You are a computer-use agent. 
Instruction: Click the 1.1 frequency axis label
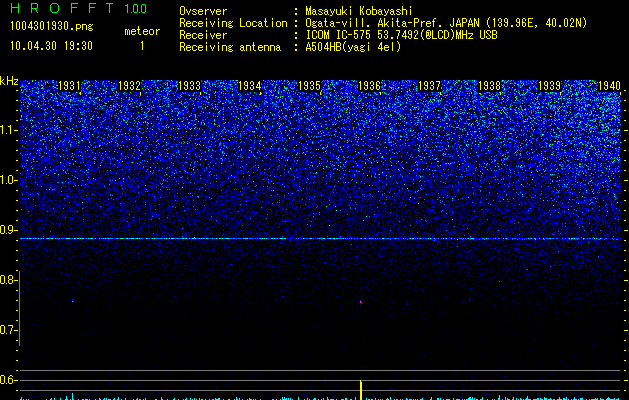8,130
